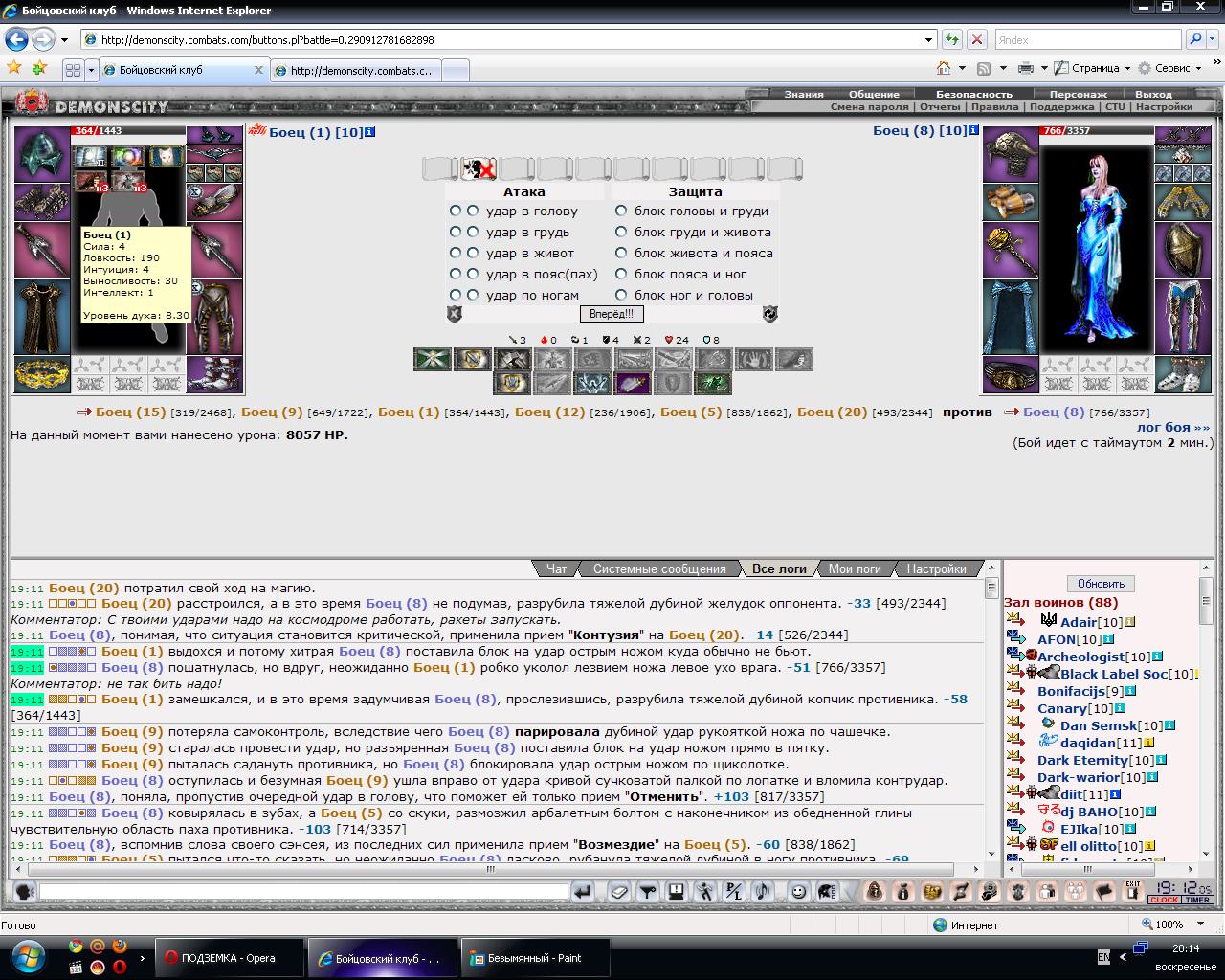The height and width of the screenshot is (980, 1225).
Task: Select second radio for удар в пояс(пах)
Action: click(473, 275)
